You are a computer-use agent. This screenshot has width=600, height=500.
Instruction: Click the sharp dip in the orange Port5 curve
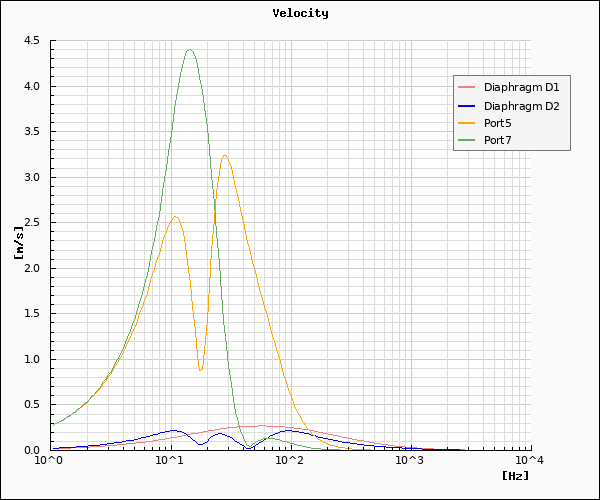(x=200, y=370)
